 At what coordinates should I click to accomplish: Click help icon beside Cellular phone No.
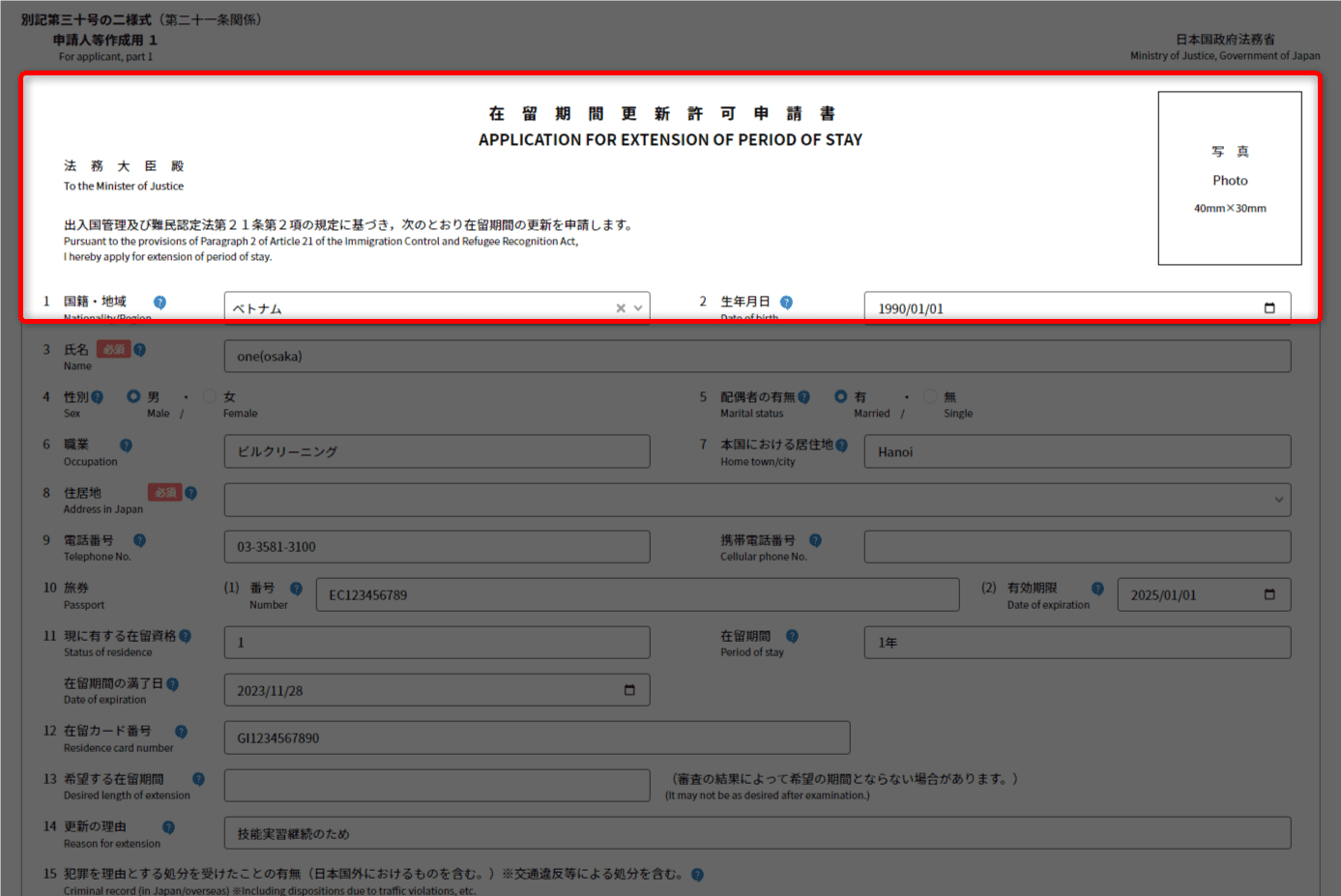(x=815, y=540)
